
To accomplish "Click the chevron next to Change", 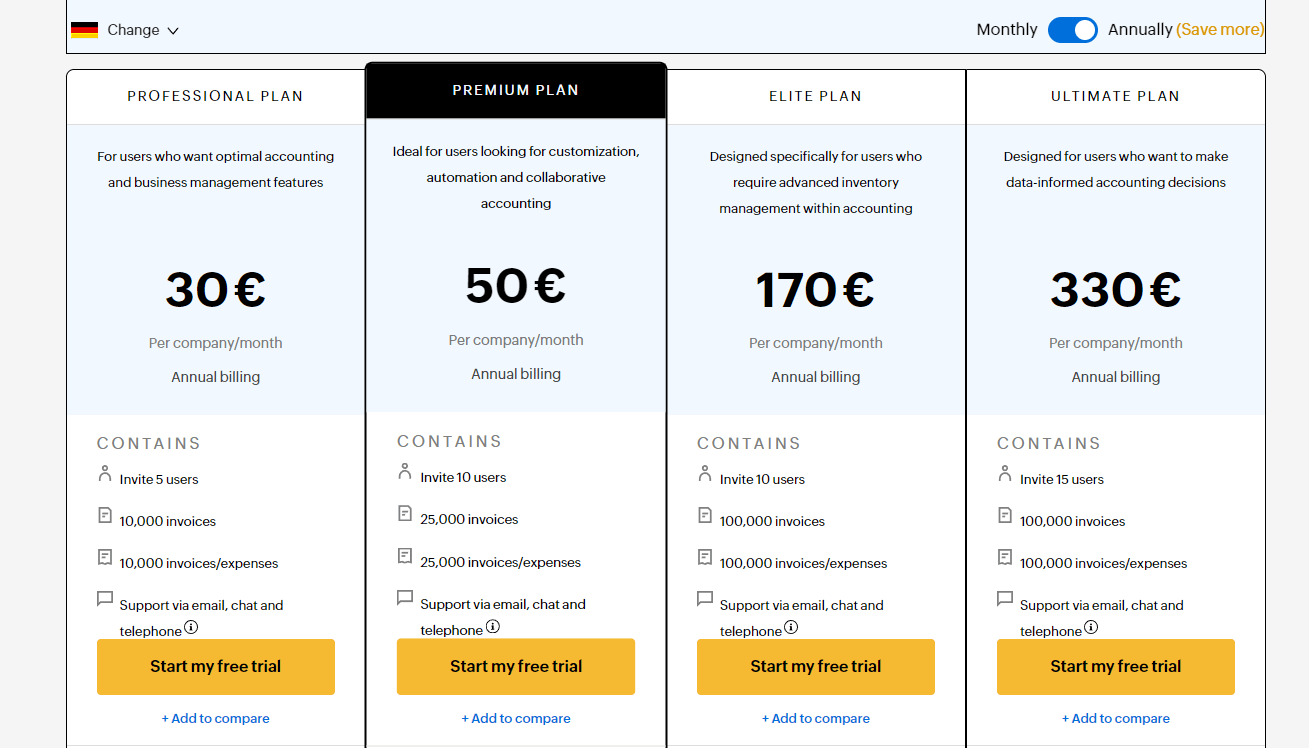I will pyautogui.click(x=173, y=31).
